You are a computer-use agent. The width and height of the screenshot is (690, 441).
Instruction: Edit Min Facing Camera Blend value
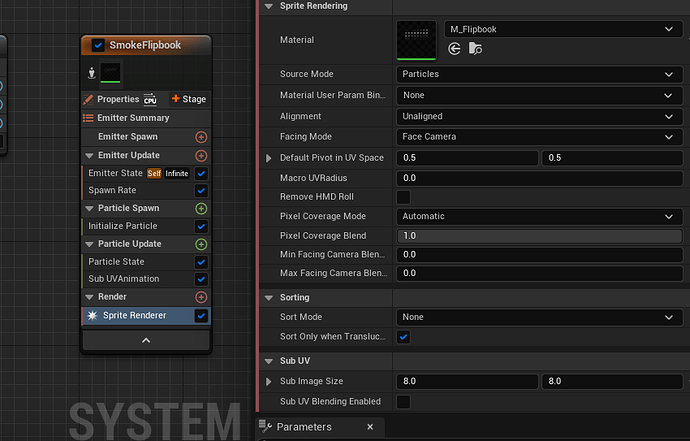[540, 255]
